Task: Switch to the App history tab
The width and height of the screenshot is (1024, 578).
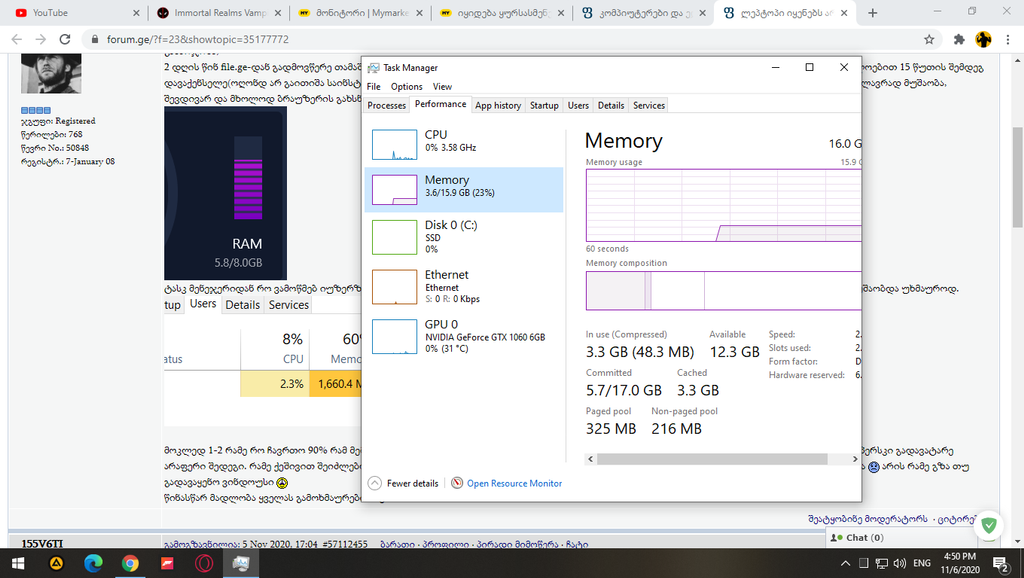Action: point(498,105)
